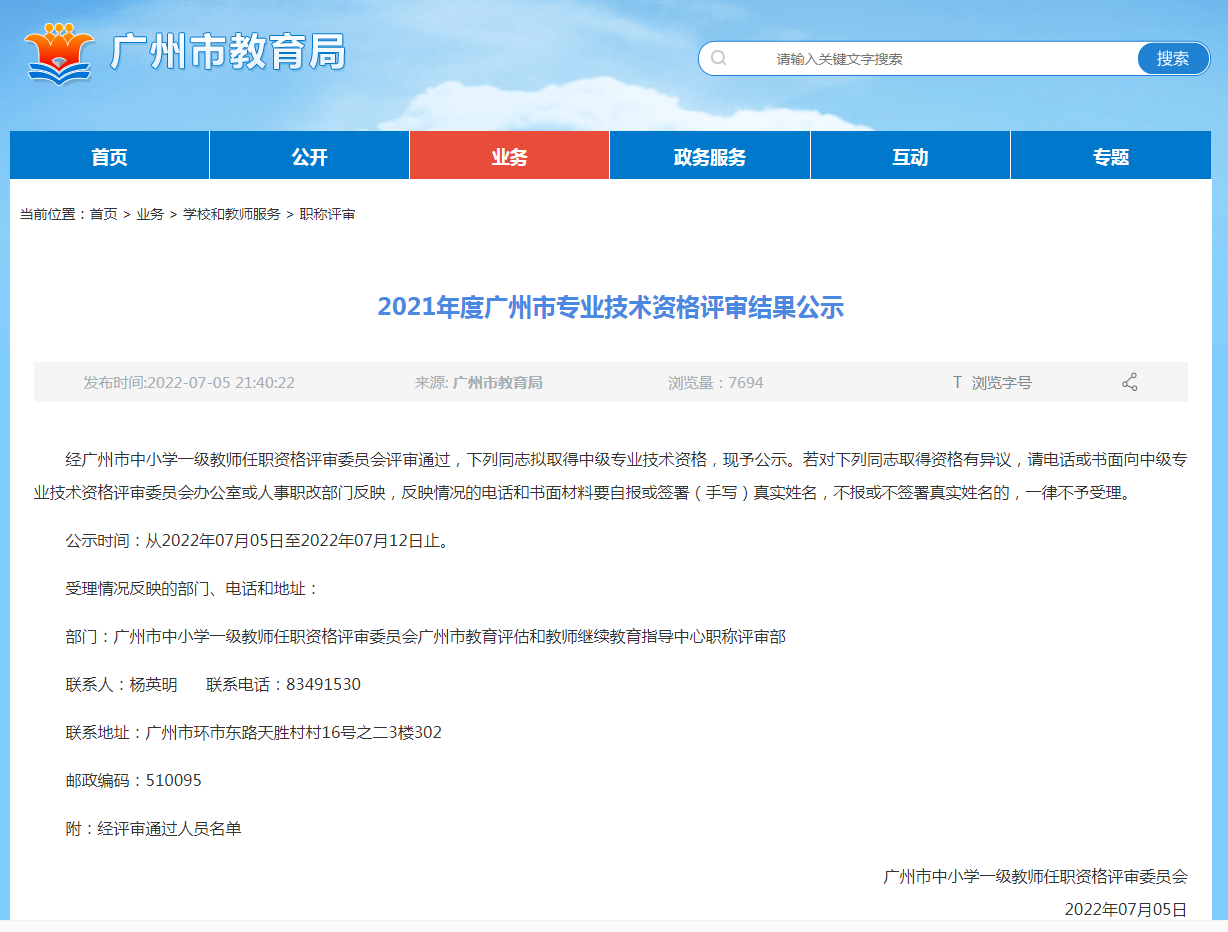Click 浏览字号 font size control
1228x932 pixels.
(x=1001, y=382)
